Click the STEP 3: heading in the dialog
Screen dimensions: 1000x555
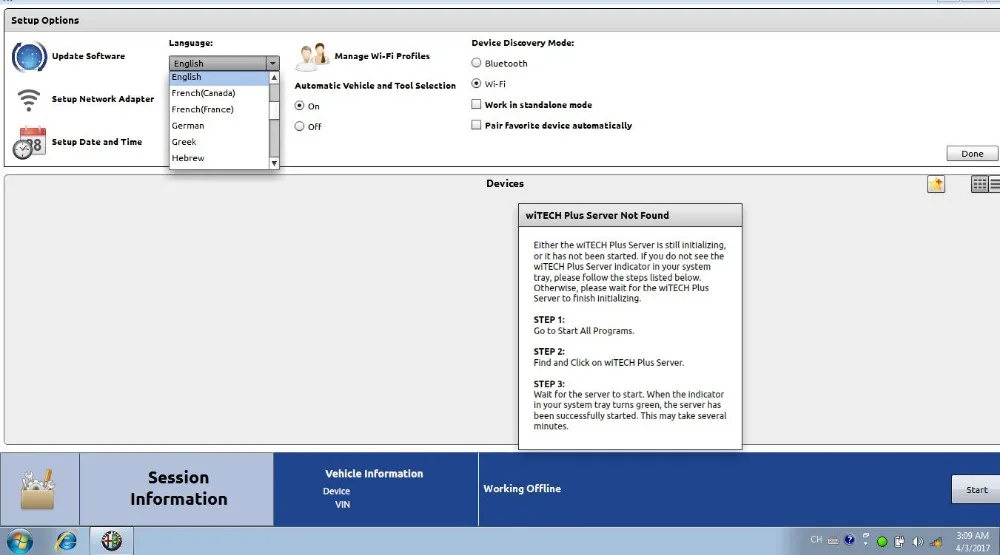click(548, 384)
